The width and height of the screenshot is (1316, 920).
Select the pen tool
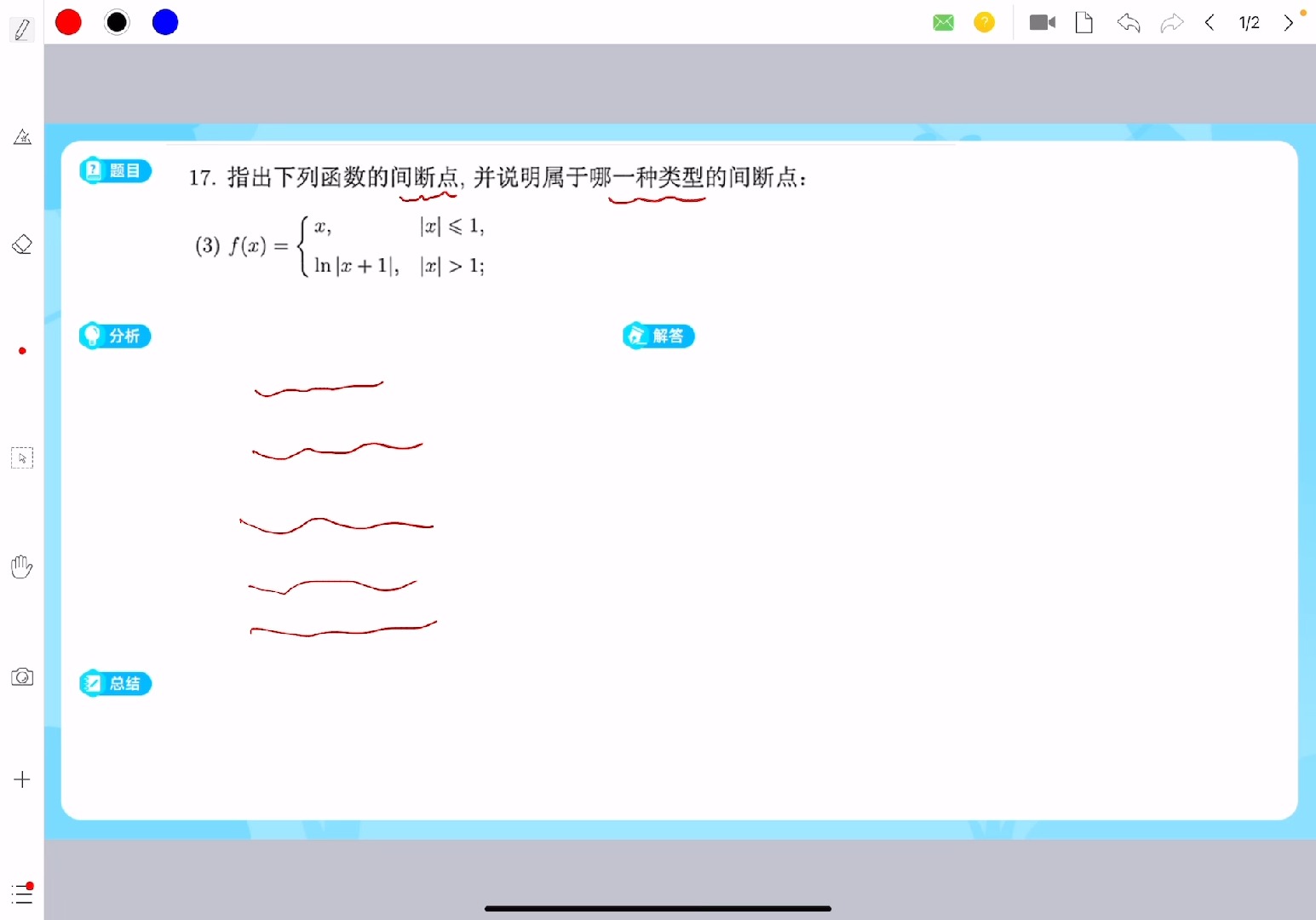click(x=22, y=29)
